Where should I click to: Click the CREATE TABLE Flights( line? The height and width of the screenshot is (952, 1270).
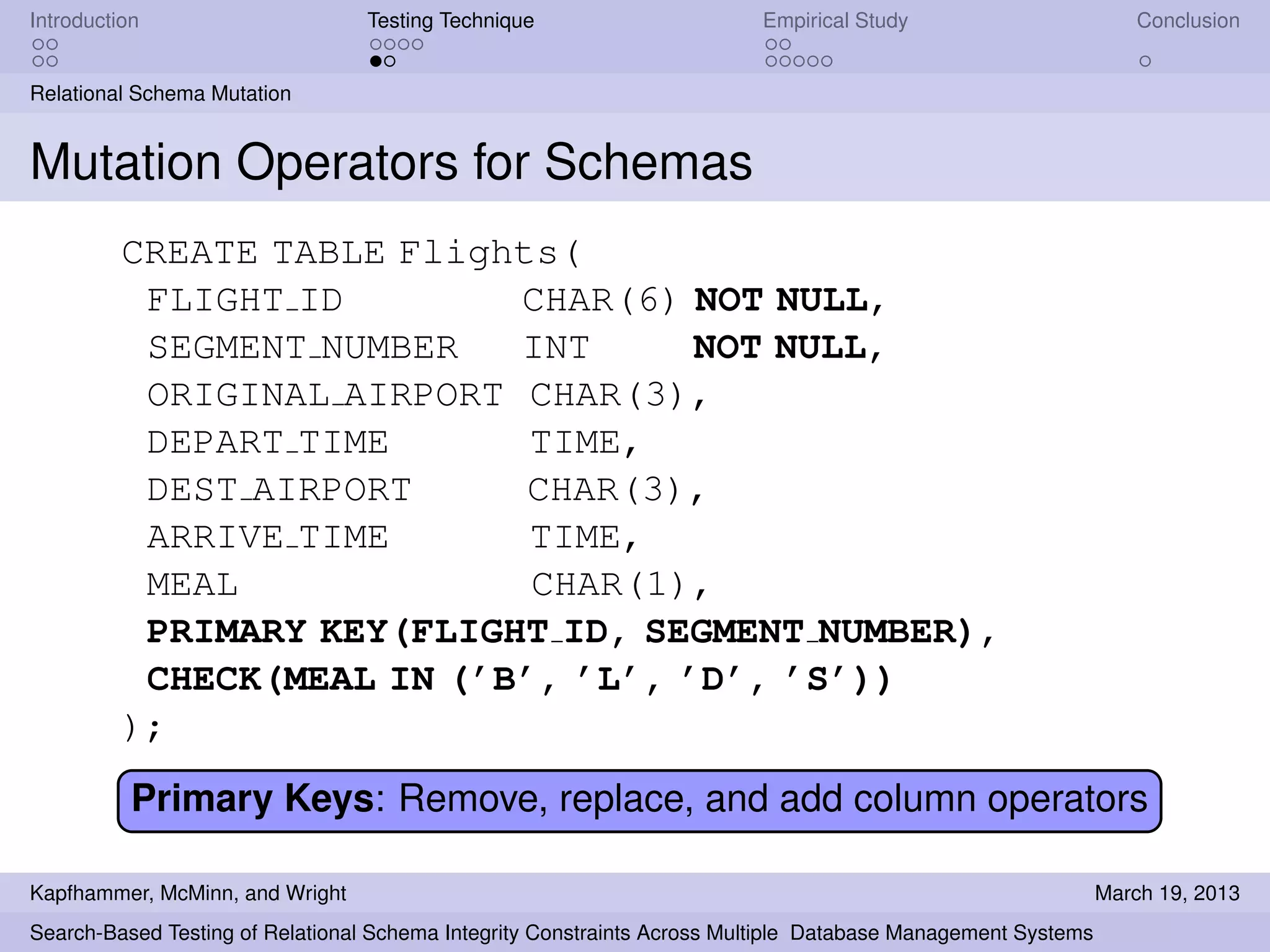tap(352, 253)
